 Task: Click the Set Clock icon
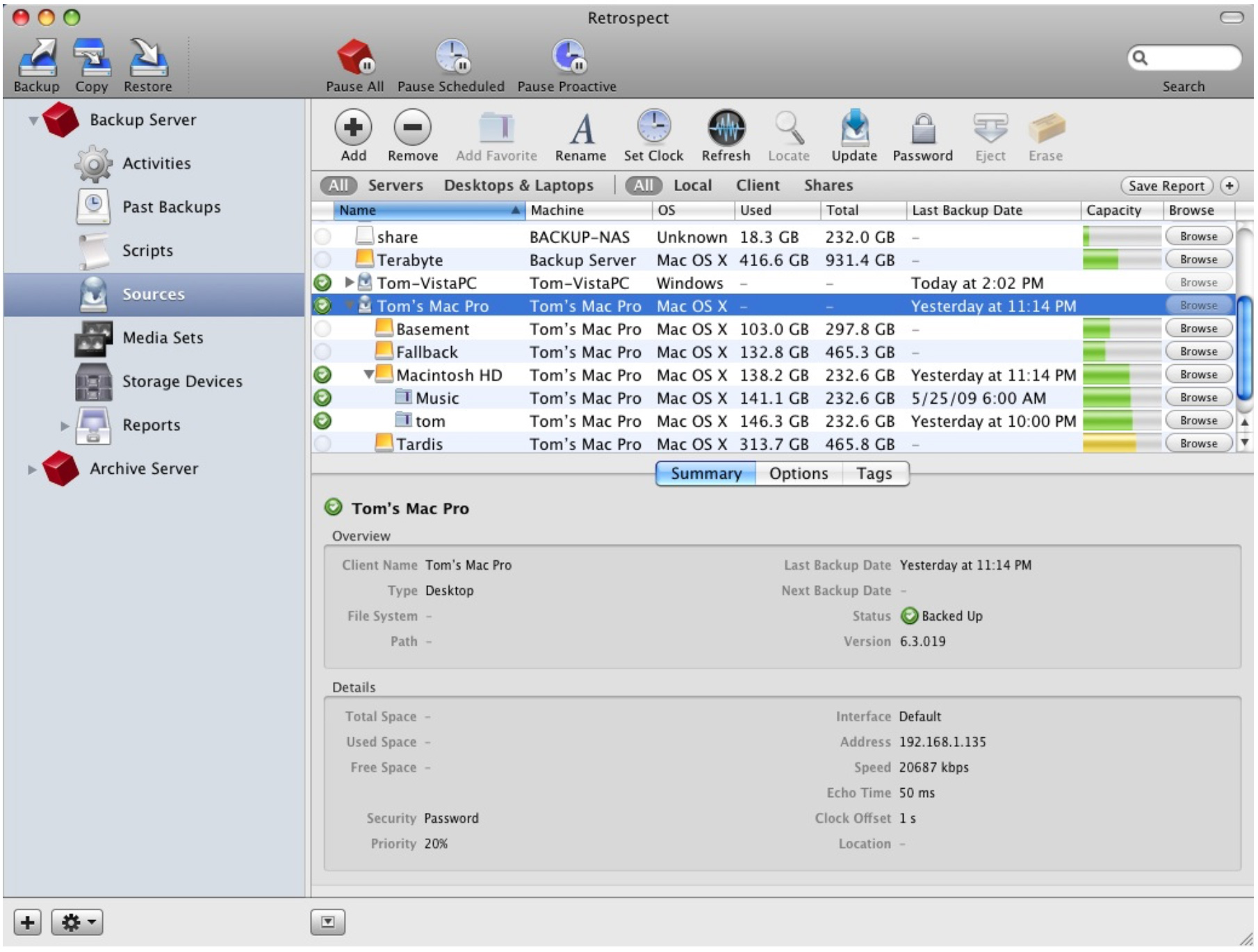click(x=653, y=128)
